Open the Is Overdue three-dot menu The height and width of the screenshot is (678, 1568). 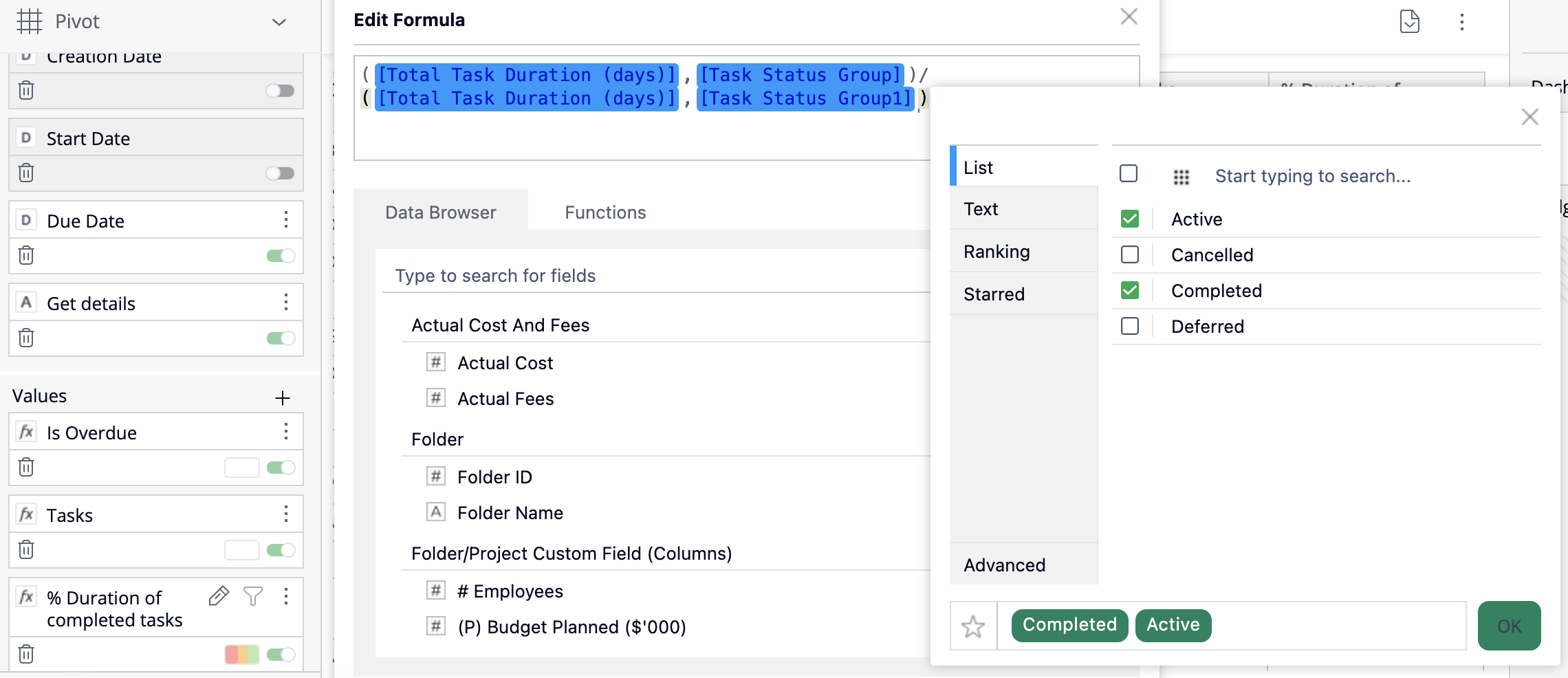click(x=285, y=432)
